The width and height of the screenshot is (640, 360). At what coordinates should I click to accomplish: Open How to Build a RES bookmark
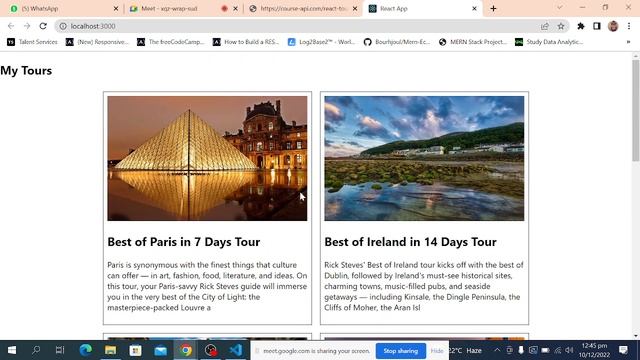[246, 42]
